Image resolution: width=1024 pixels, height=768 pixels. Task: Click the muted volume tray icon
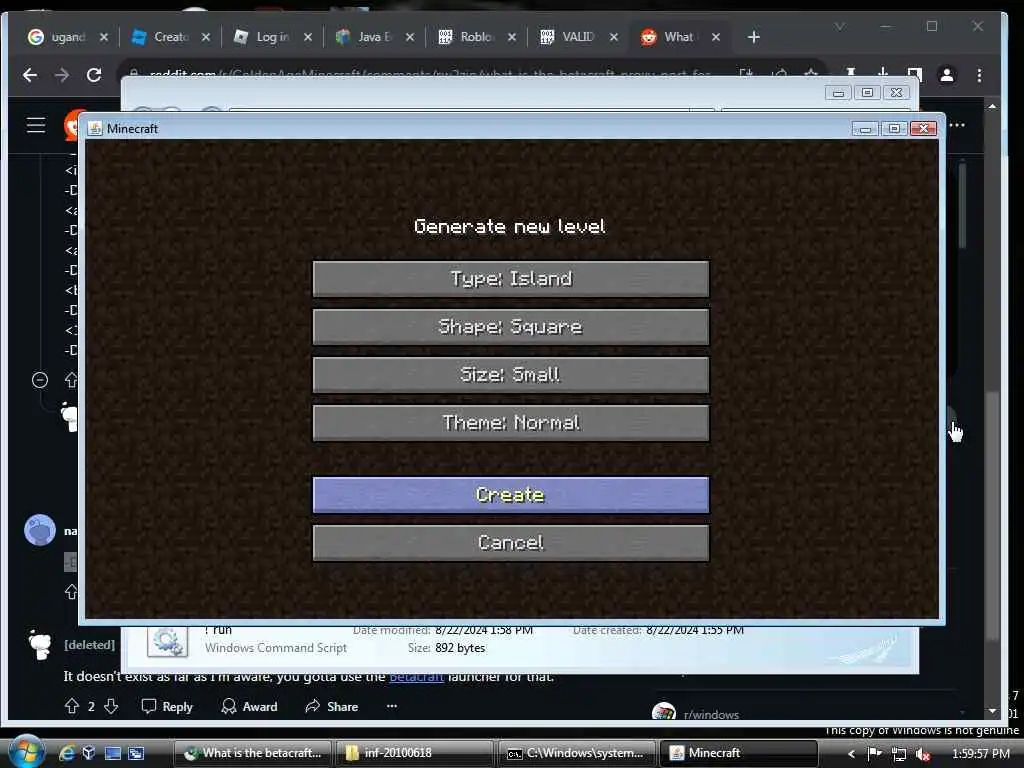(923, 754)
